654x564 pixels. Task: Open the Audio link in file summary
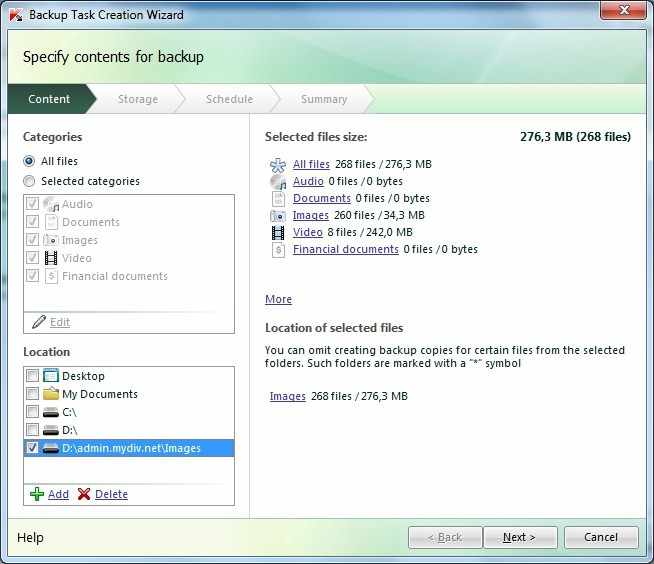pyautogui.click(x=308, y=181)
